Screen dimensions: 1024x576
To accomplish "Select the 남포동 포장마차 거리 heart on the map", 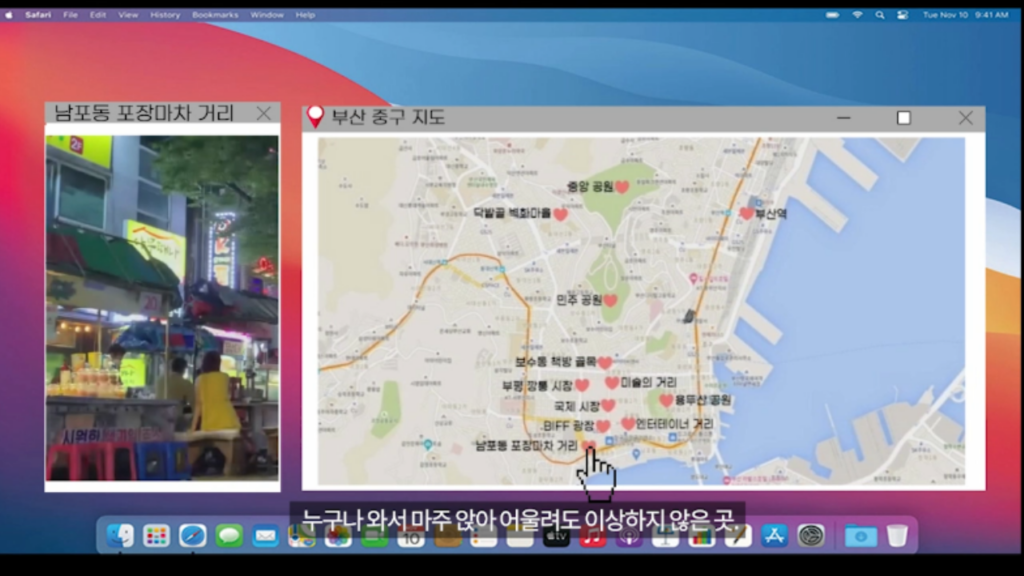I will point(588,446).
